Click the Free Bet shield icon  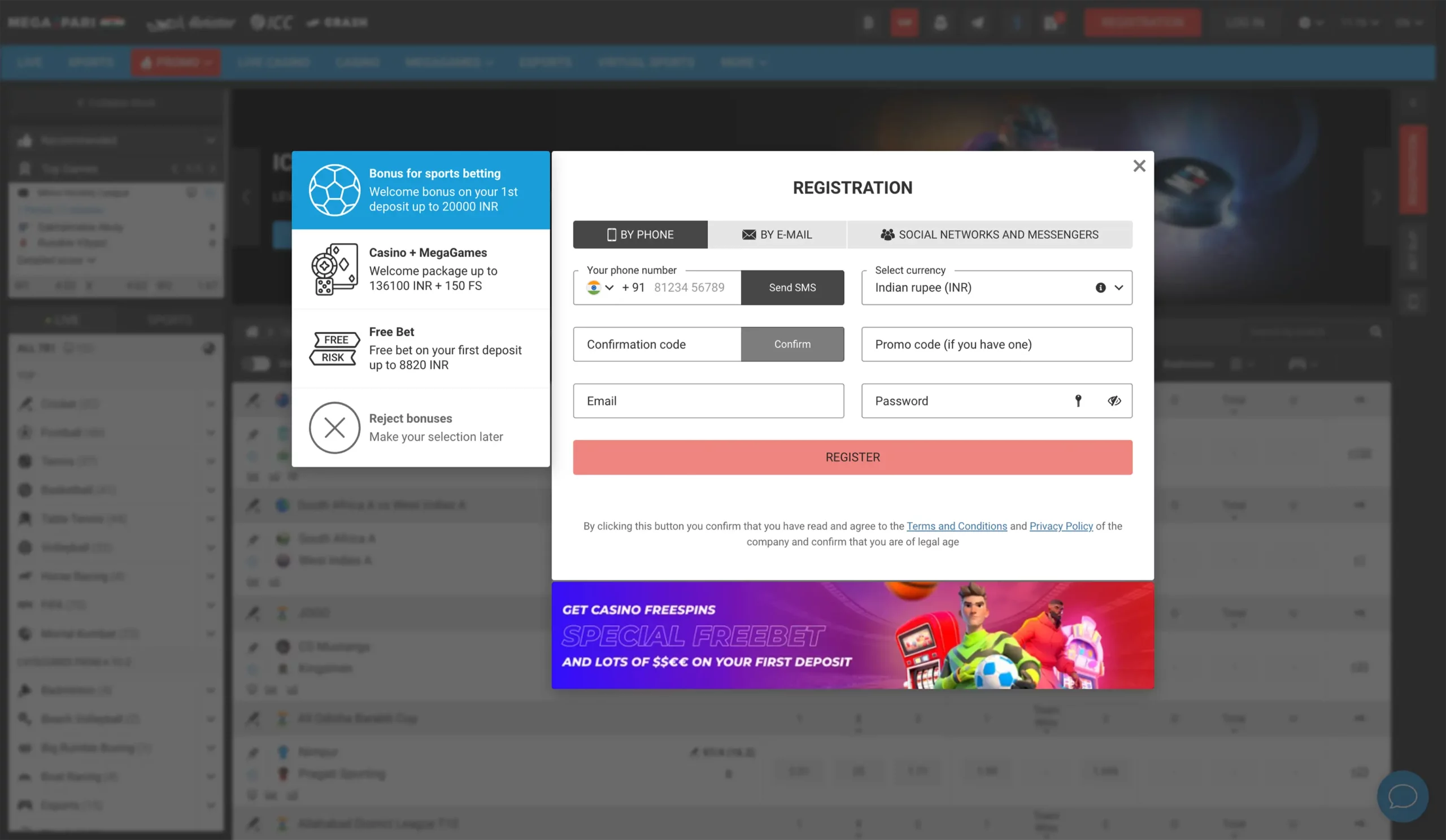(334, 348)
